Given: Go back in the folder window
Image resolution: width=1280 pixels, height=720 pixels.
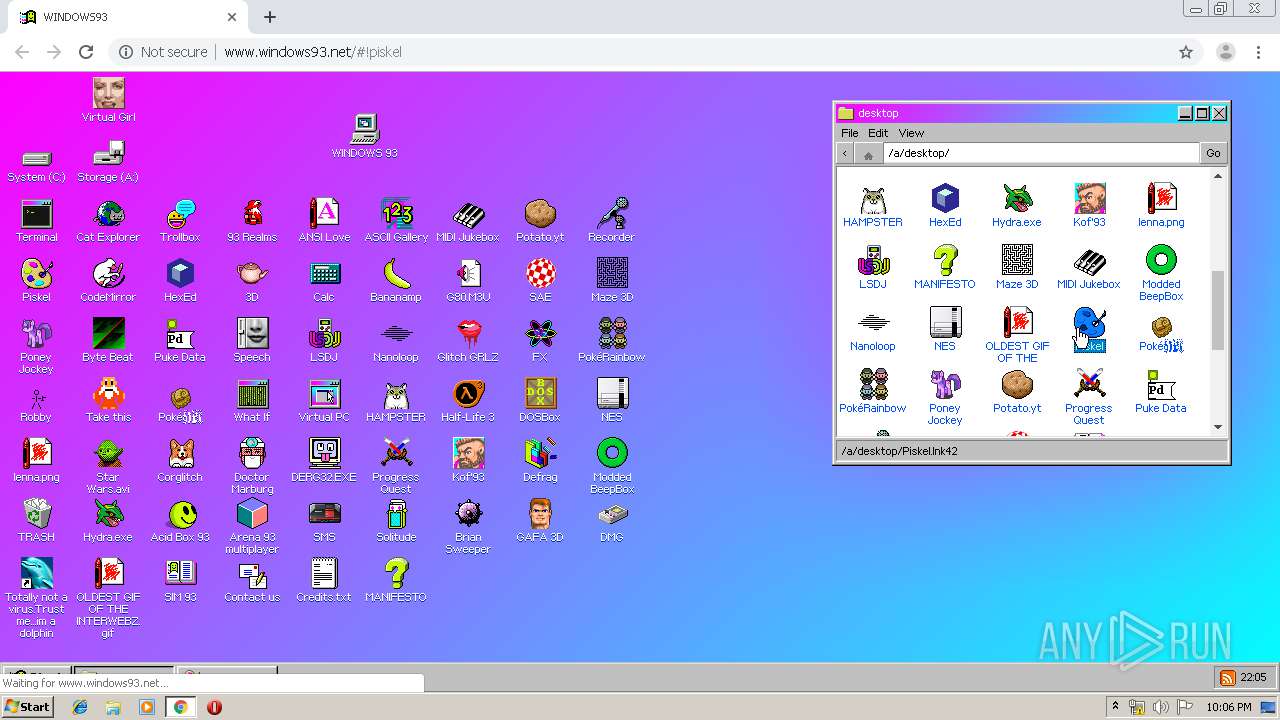Looking at the screenshot, I should (x=846, y=153).
